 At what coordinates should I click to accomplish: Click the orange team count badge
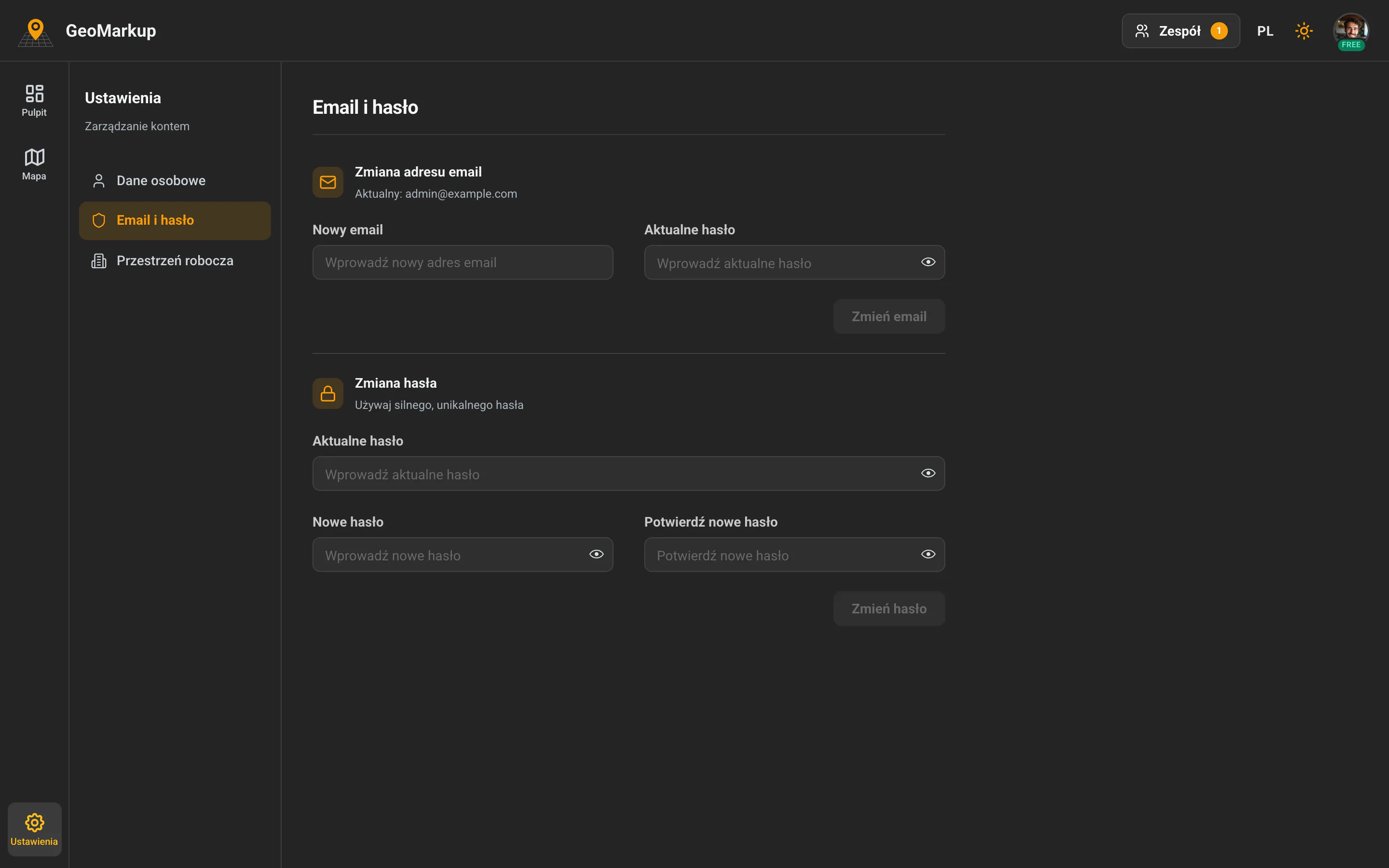[x=1219, y=31]
